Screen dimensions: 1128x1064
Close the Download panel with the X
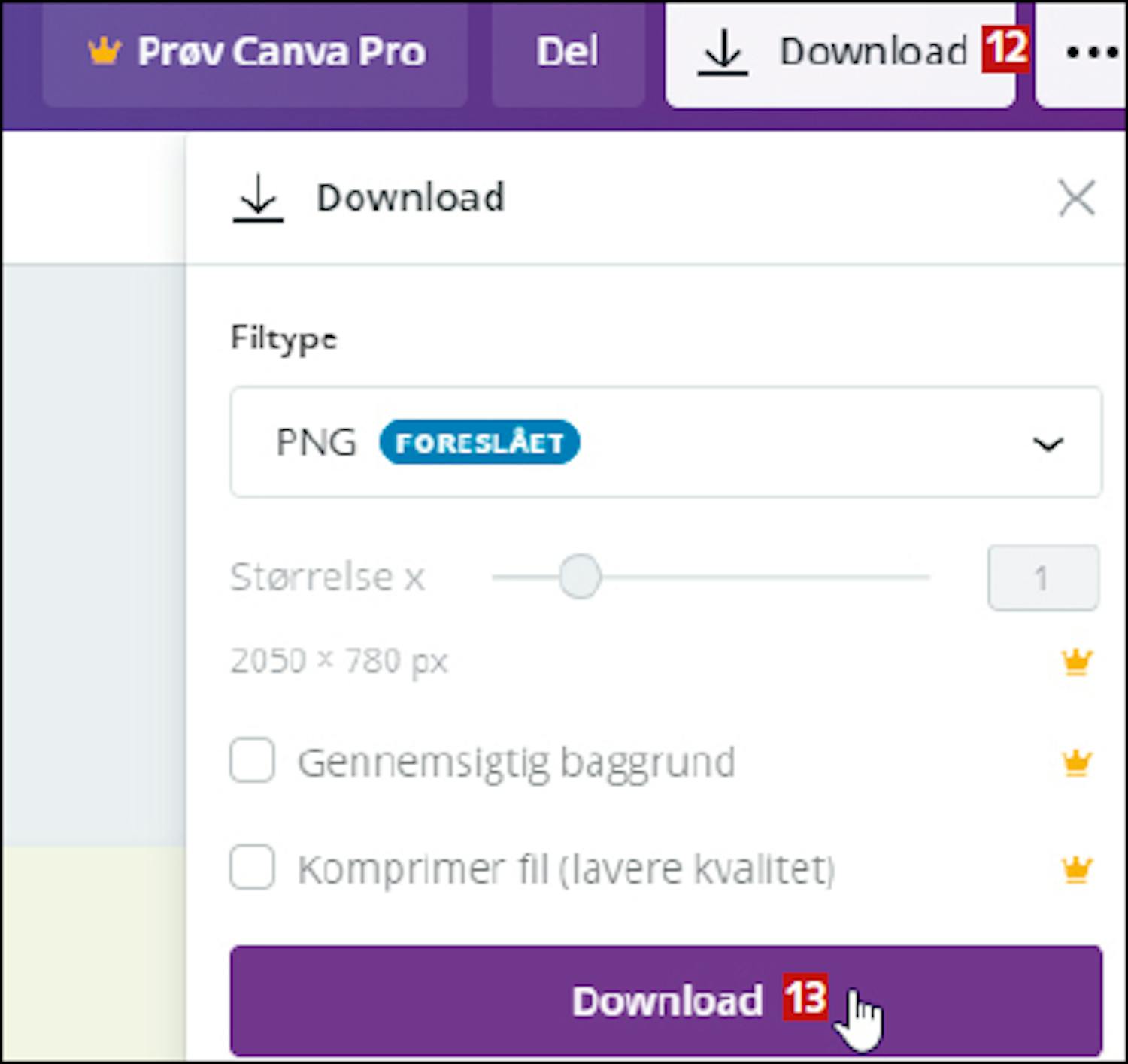[1076, 199]
